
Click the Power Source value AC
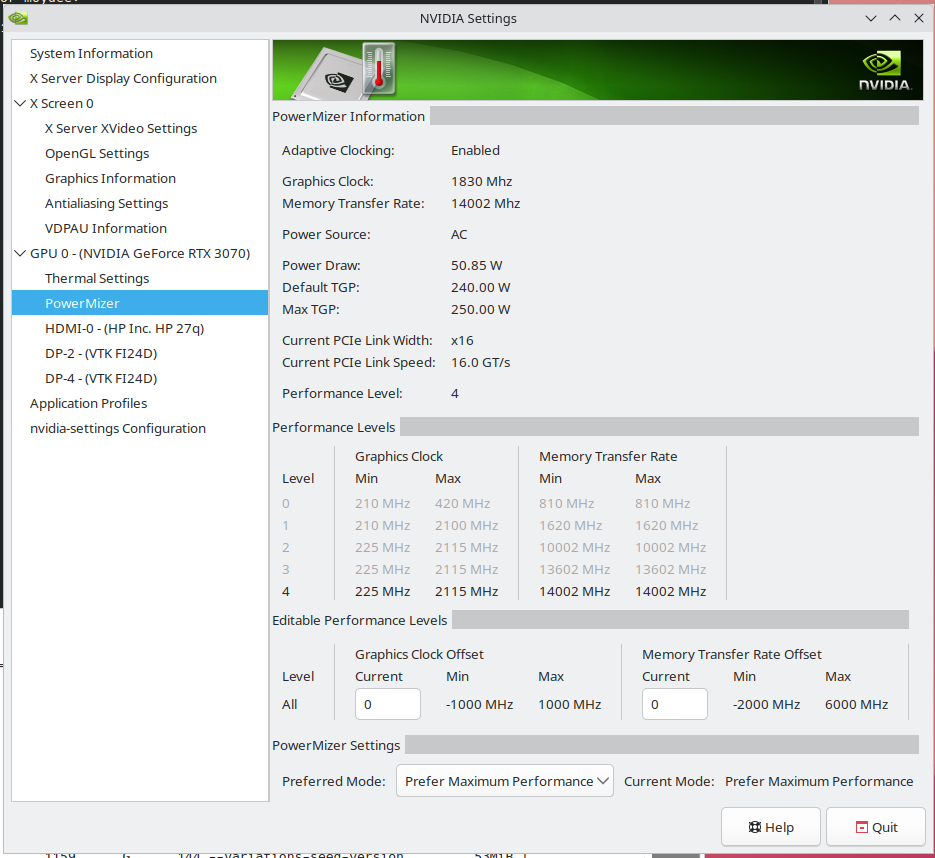point(459,234)
